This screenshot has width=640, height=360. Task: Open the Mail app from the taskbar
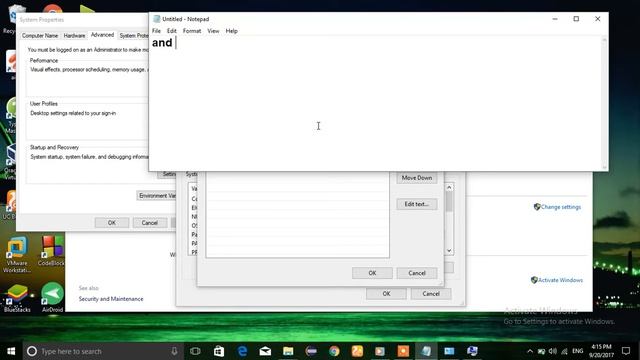[x=265, y=351]
